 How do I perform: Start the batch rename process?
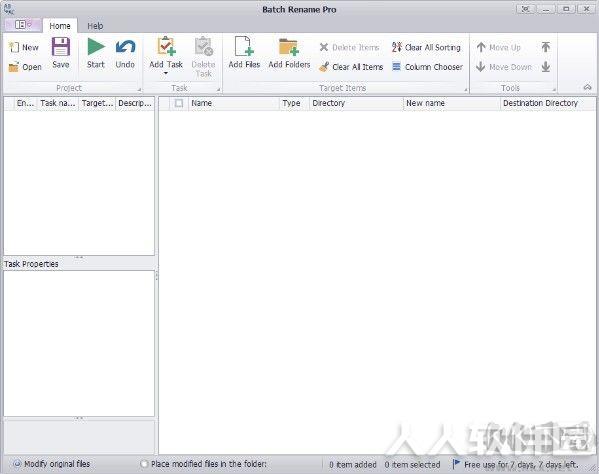pyautogui.click(x=96, y=53)
